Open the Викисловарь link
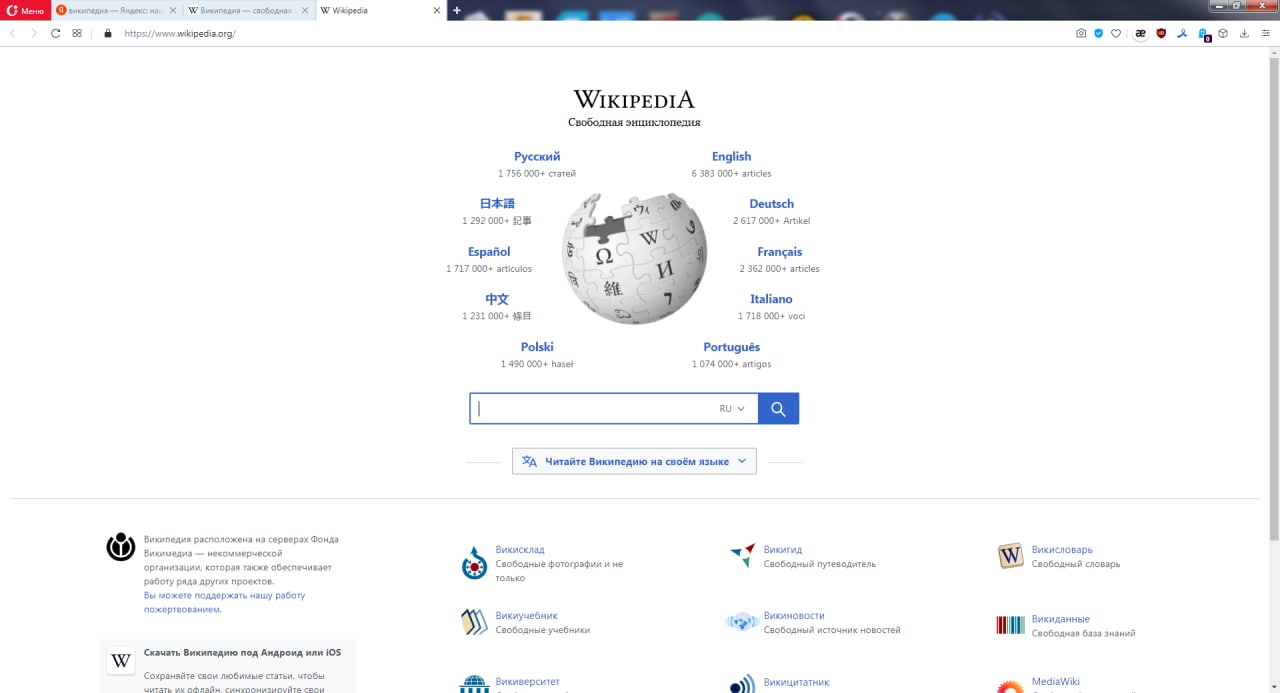Viewport: 1280px width, 693px height. click(1062, 550)
